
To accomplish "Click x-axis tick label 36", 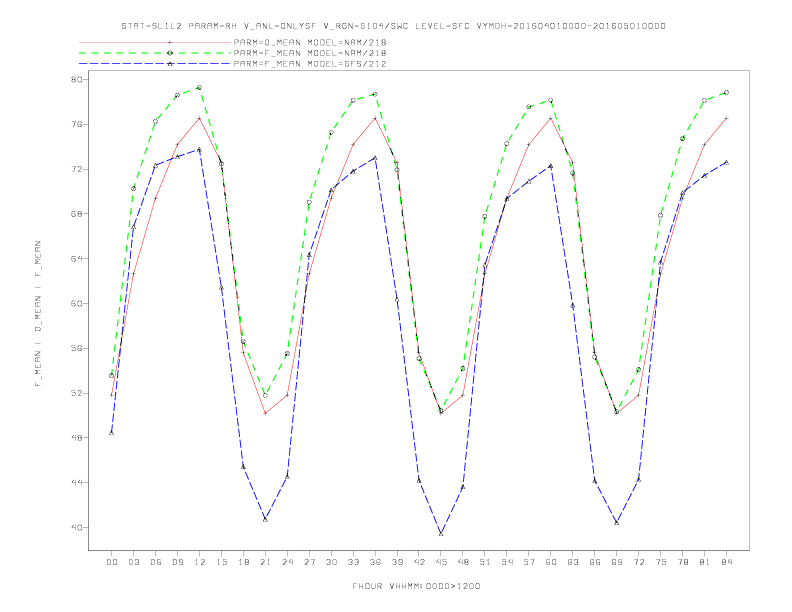I will click(x=375, y=562).
